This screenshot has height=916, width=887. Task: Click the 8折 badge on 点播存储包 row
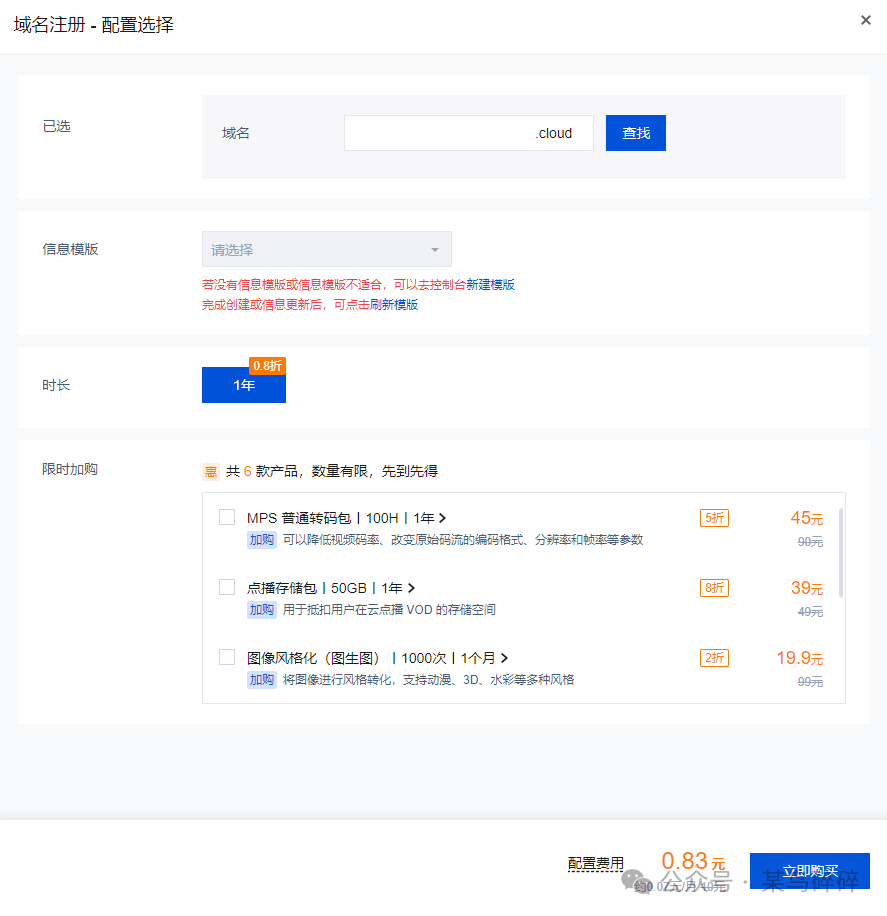716,588
